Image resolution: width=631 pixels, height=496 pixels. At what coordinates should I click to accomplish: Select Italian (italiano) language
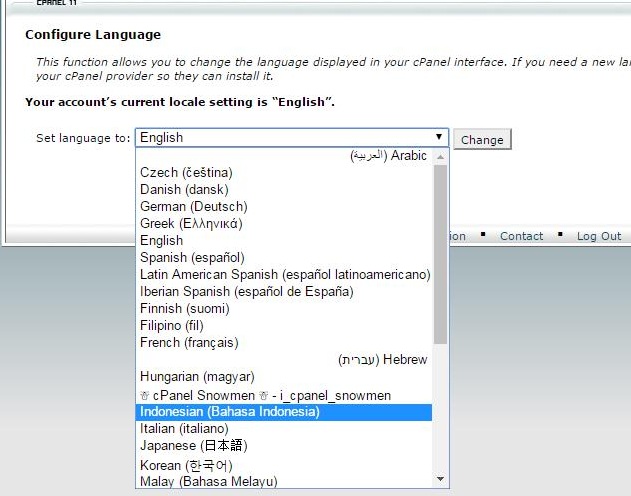click(x=284, y=429)
